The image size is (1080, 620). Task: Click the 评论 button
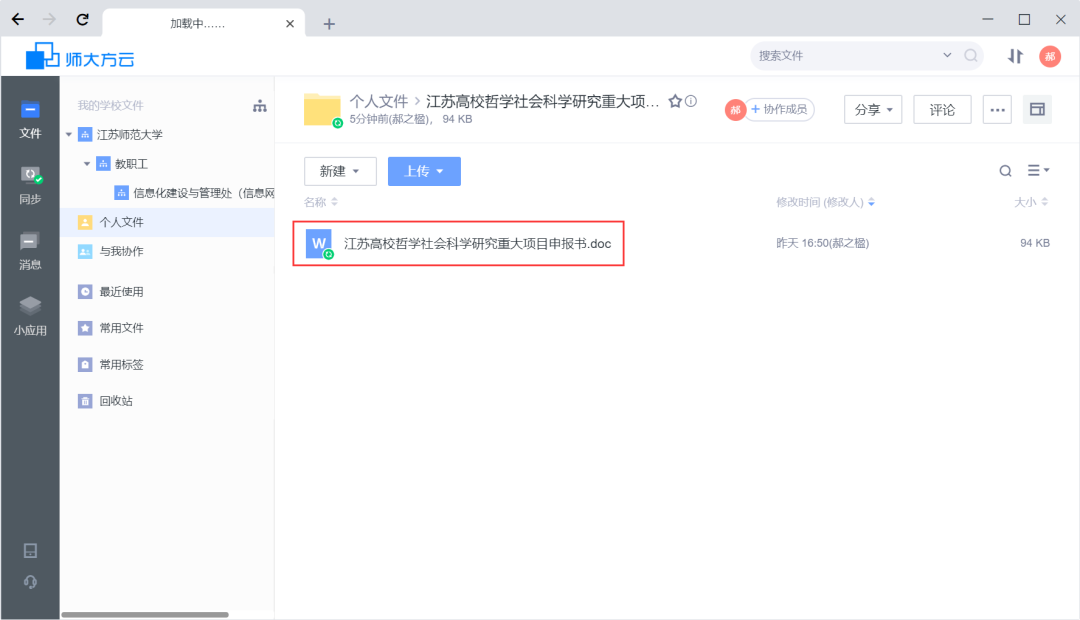(x=941, y=109)
